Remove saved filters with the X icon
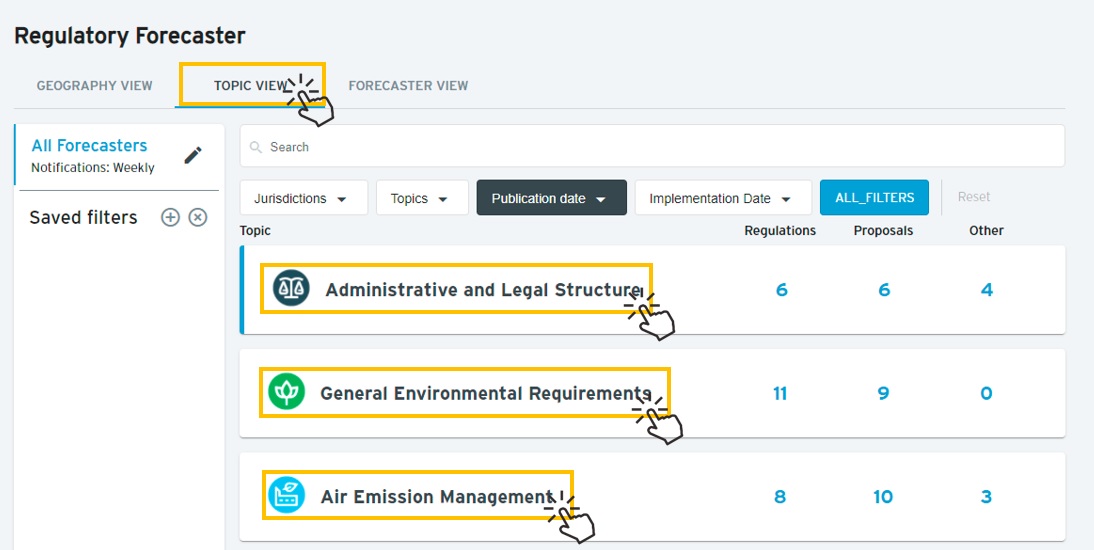 (x=198, y=218)
